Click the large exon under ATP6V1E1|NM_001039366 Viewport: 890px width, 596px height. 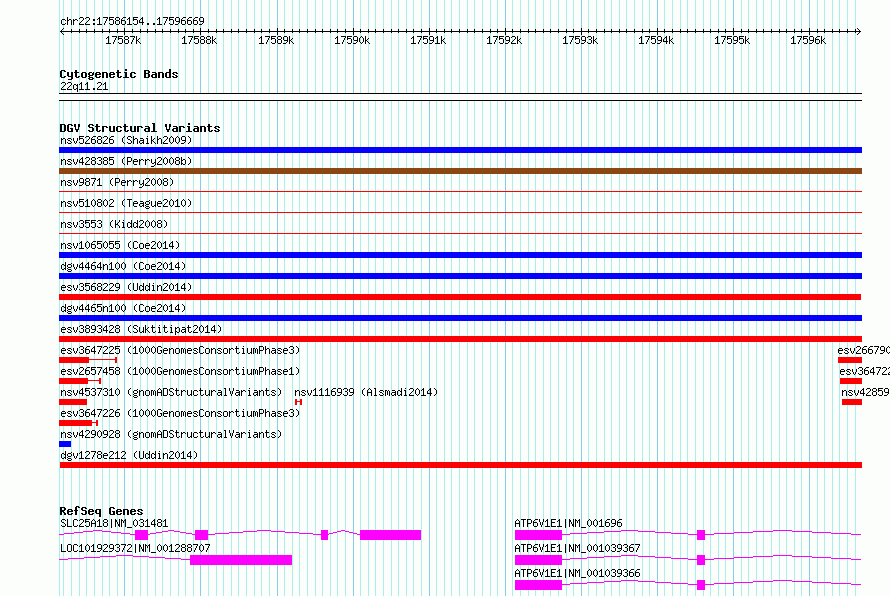(x=538, y=585)
